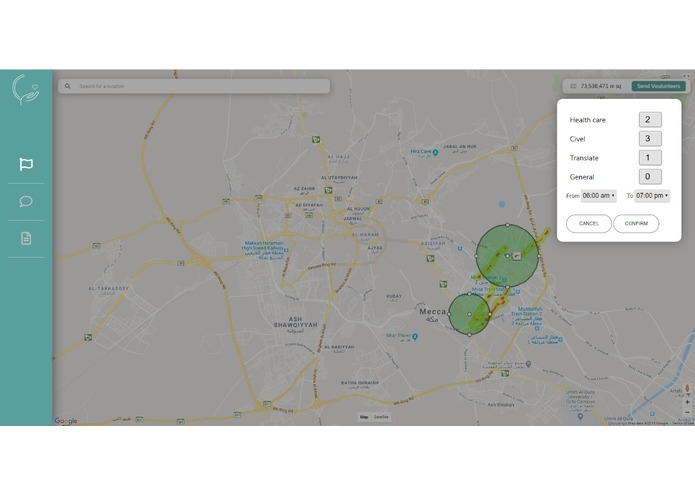The image size is (695, 494).
Task: Click the General count field
Action: [650, 177]
